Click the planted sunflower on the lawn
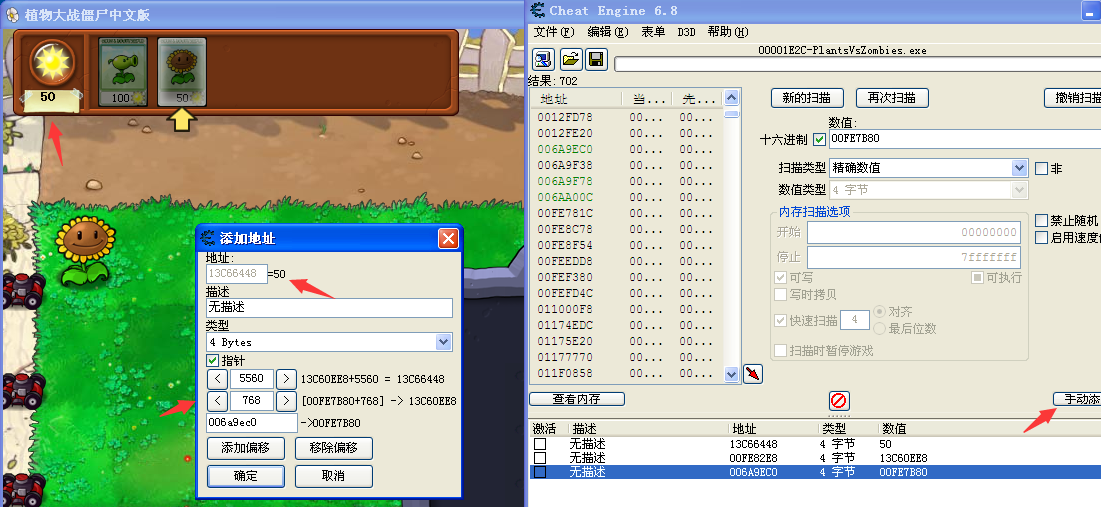 pos(85,251)
